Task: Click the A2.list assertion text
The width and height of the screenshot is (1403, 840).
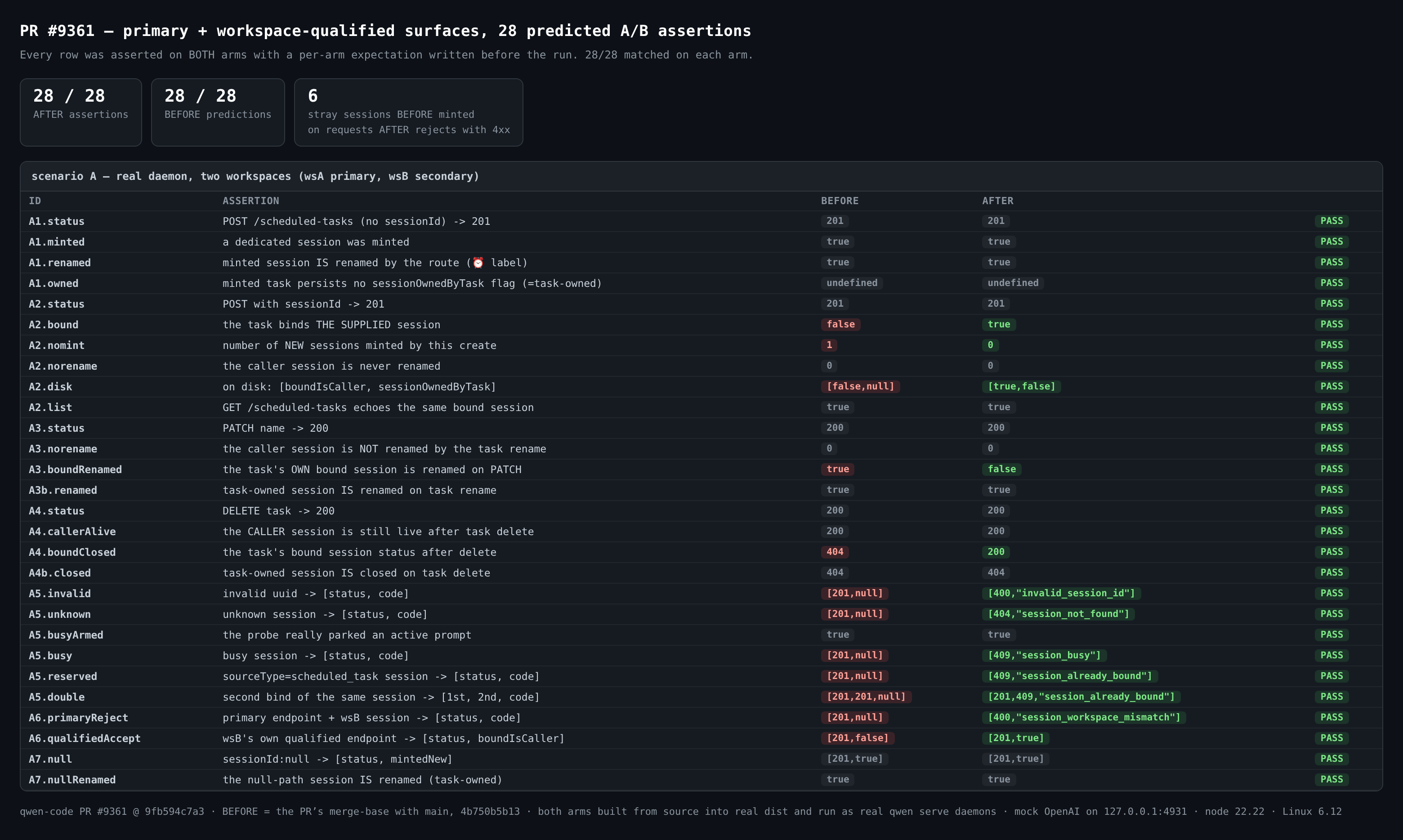Action: click(378, 407)
